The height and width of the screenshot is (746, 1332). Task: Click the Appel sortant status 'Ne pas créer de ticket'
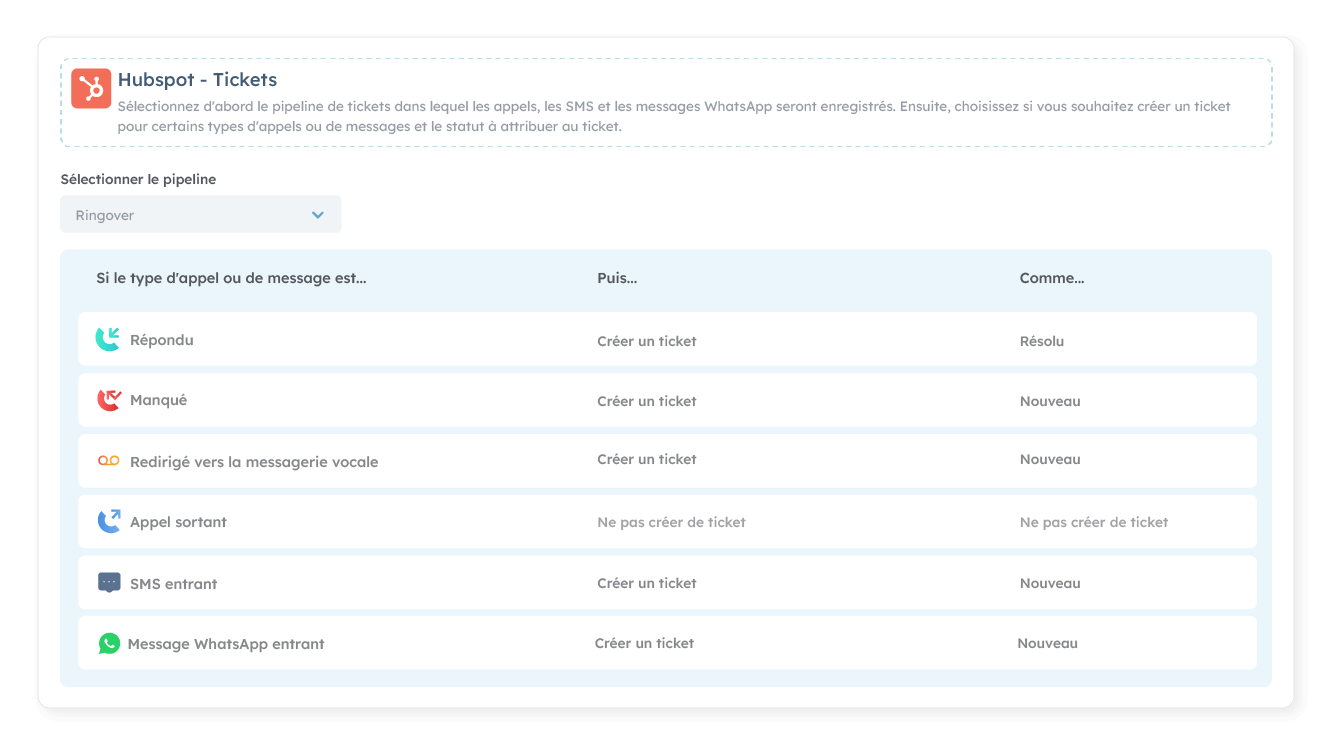[x=1094, y=522]
